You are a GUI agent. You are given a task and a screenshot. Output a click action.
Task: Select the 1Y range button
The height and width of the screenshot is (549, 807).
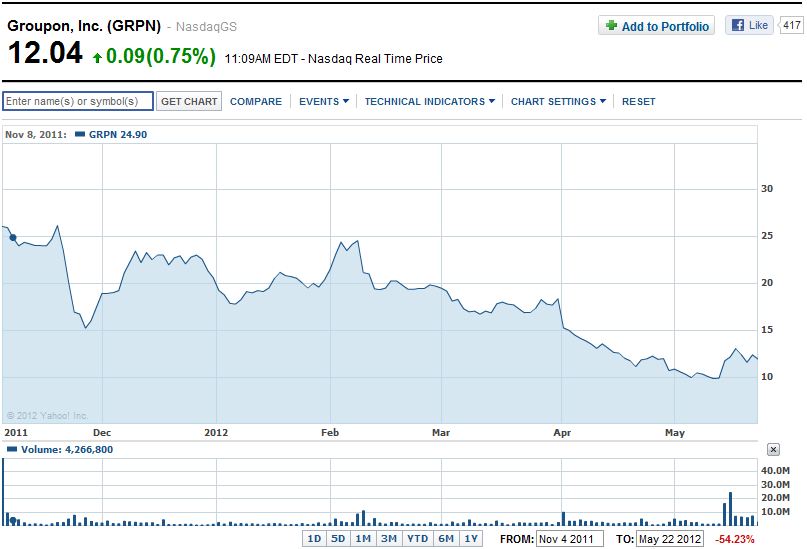click(x=471, y=538)
